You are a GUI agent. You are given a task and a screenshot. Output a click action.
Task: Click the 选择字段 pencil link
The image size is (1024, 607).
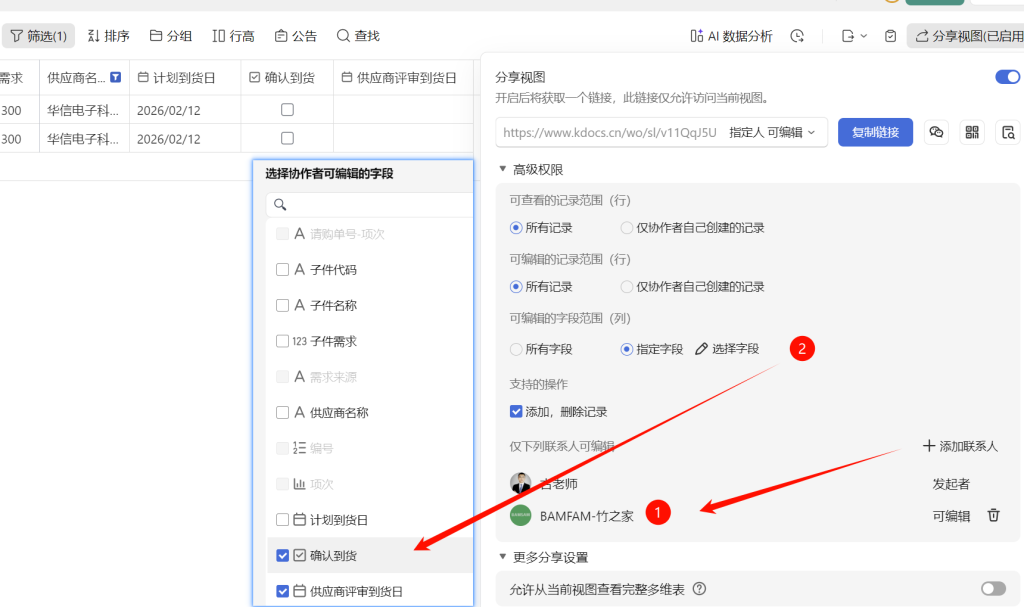727,349
